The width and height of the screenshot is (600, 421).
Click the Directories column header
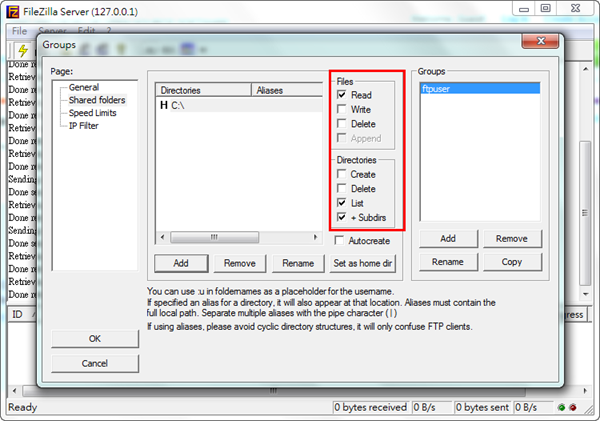(204, 90)
